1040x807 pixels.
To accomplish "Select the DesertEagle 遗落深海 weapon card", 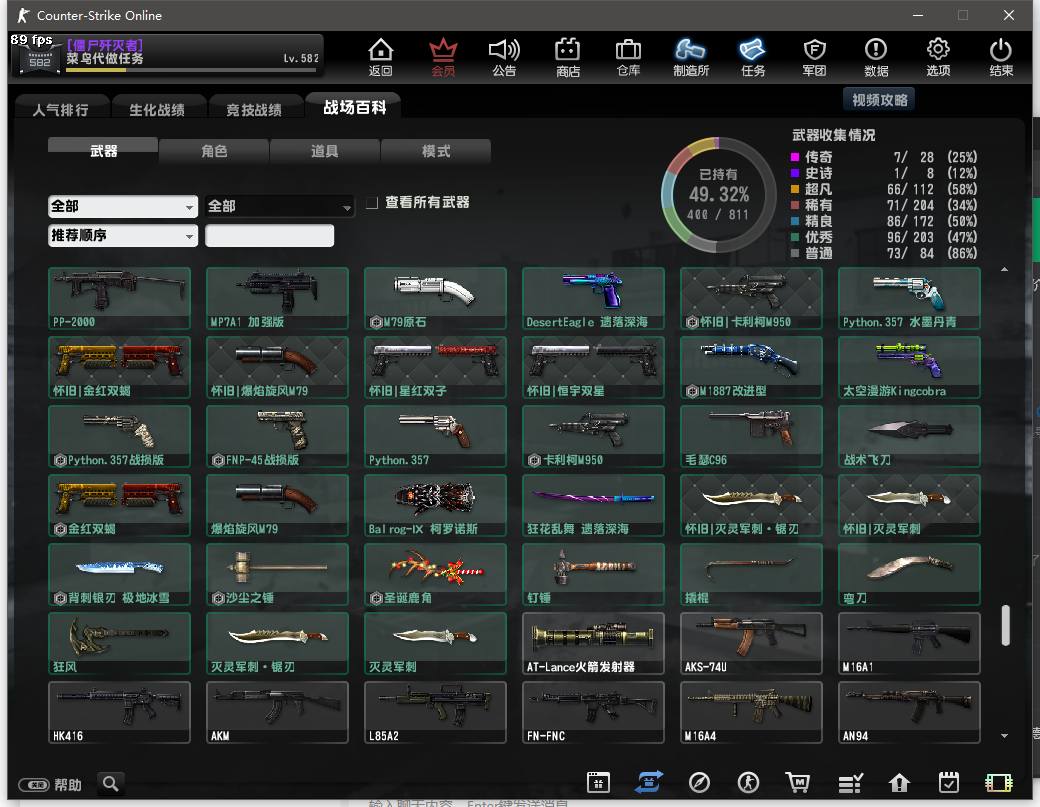I will click(593, 298).
